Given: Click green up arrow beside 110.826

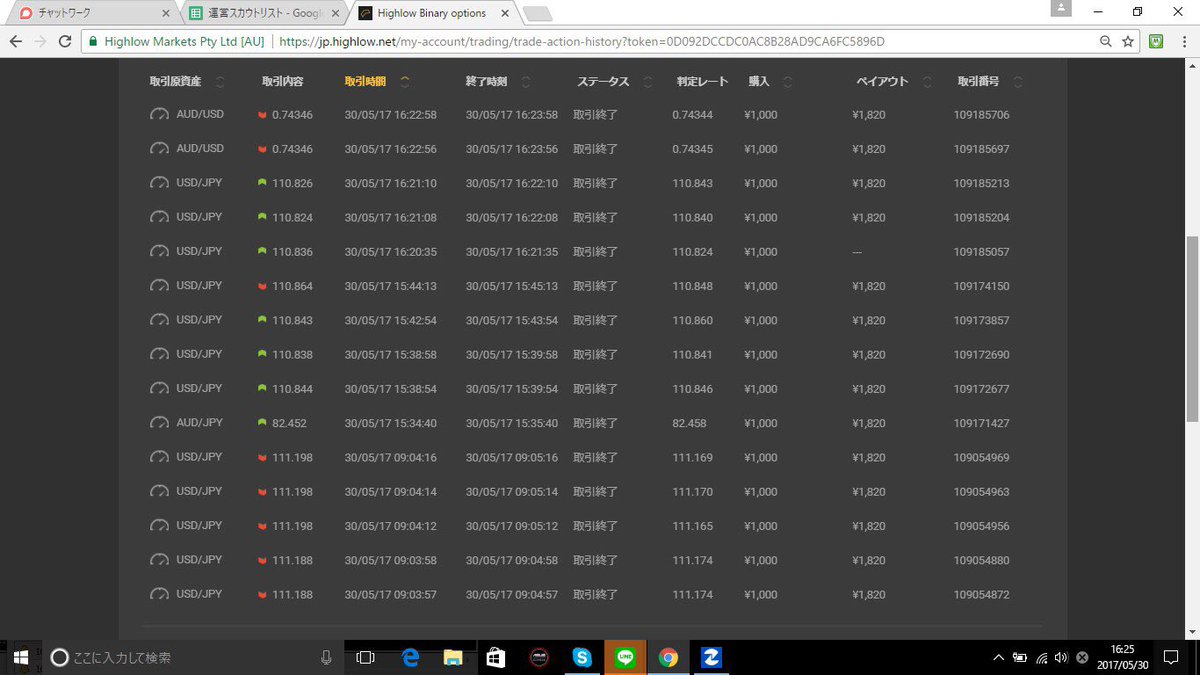Looking at the screenshot, I should [x=262, y=183].
